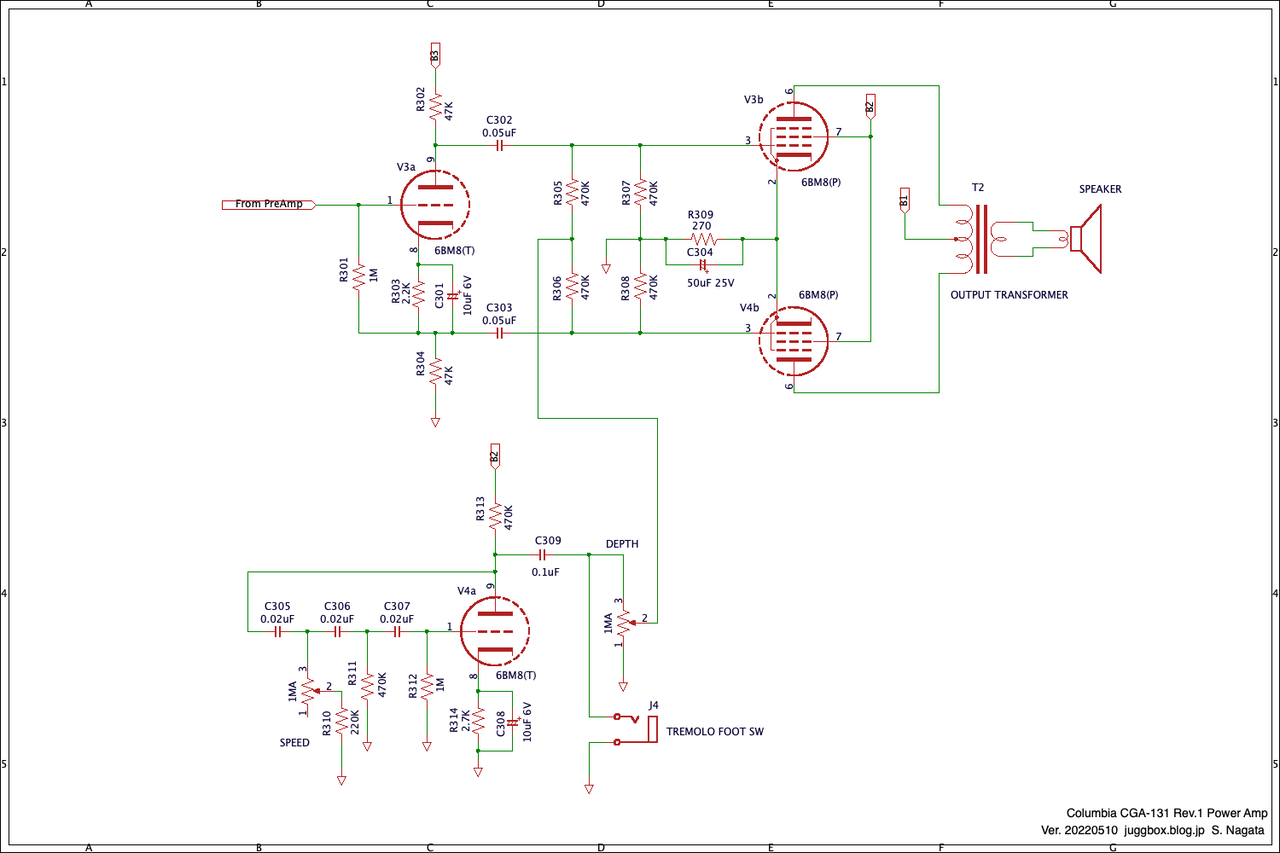Select the C302 capacitor symbol
Image resolution: width=1280 pixels, height=853 pixels.
click(498, 146)
